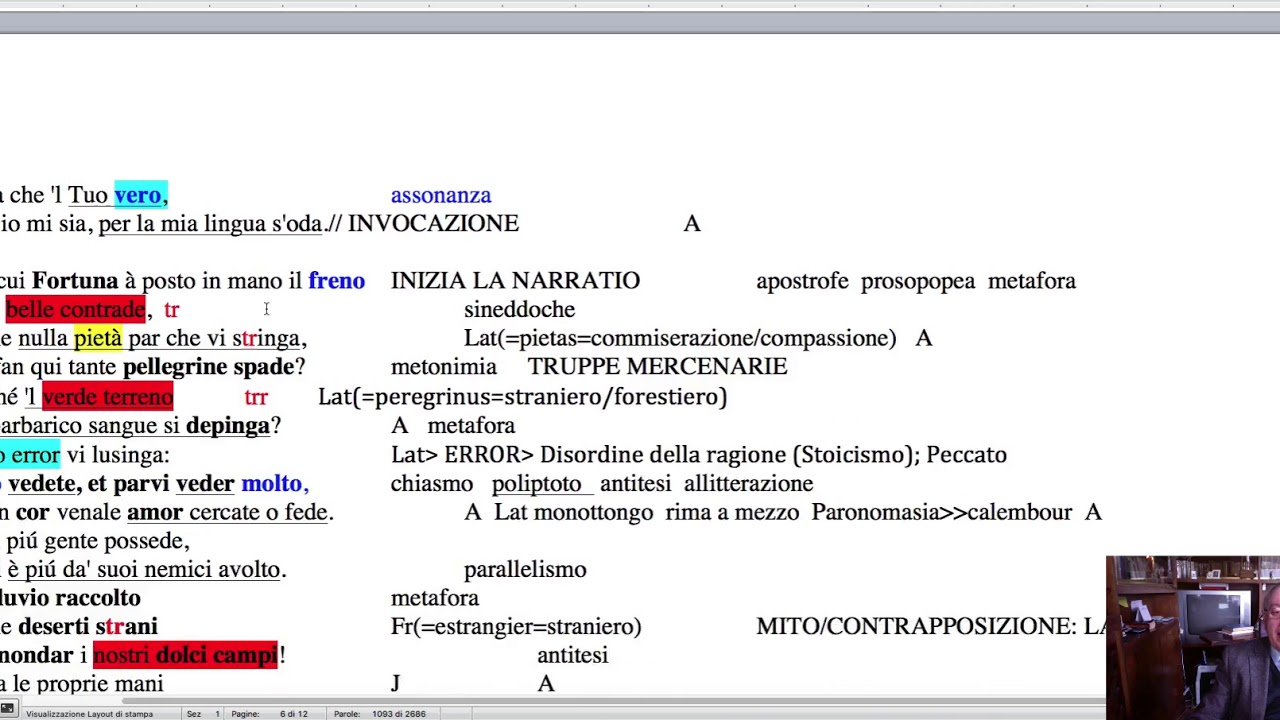Click the underlined phrase 'cercate o fede'
The image size is (1280, 720).
point(258,512)
